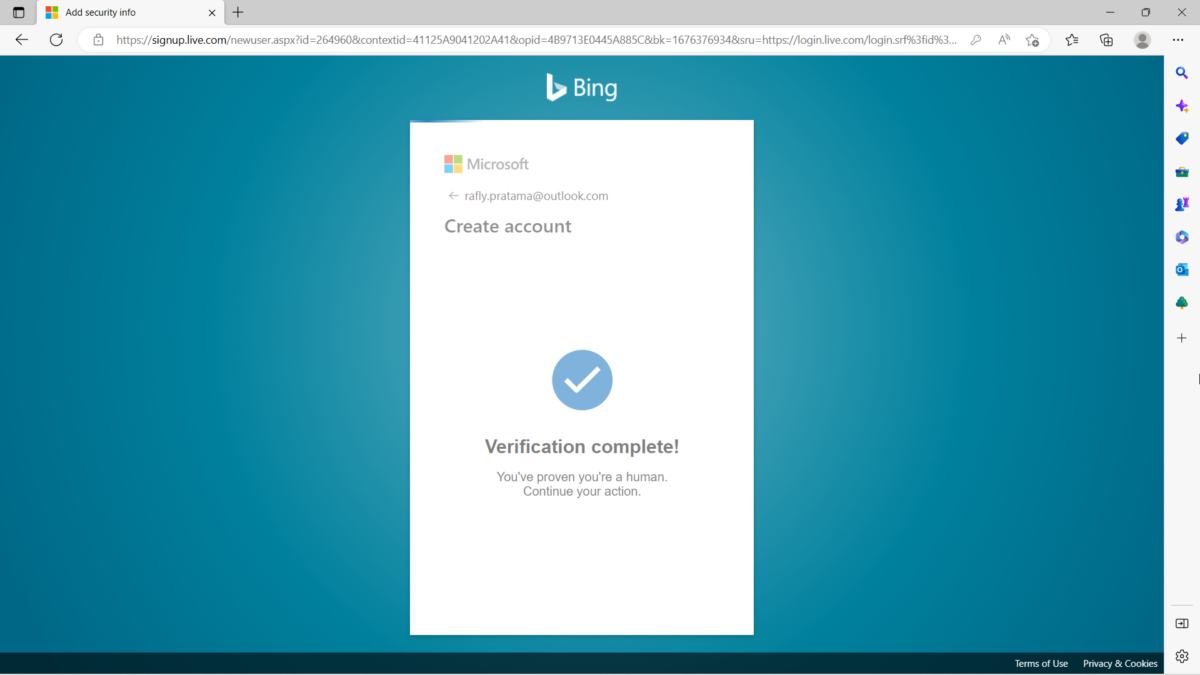Open the Collections panel

(1106, 40)
